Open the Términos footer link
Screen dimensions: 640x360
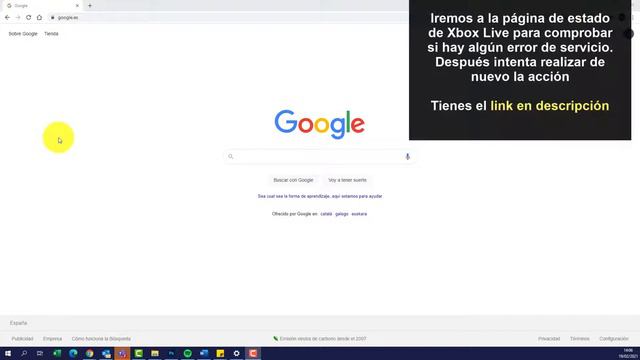click(x=580, y=339)
